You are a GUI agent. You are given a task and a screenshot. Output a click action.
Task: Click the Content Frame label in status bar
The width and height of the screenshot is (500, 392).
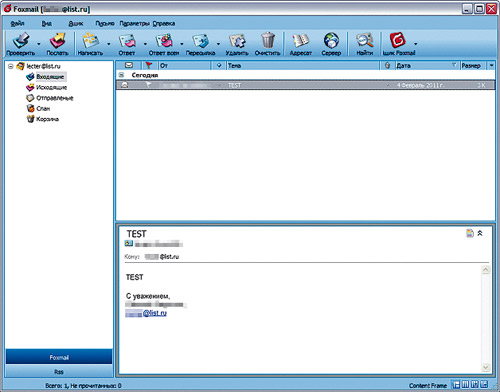pos(428,385)
